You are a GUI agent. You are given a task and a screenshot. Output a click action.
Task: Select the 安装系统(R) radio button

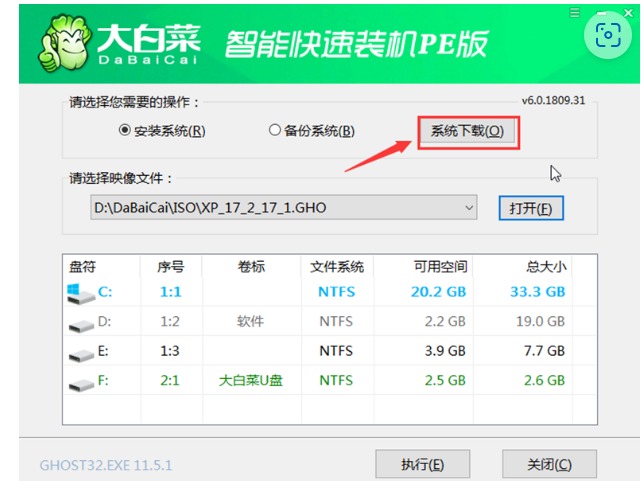click(125, 131)
